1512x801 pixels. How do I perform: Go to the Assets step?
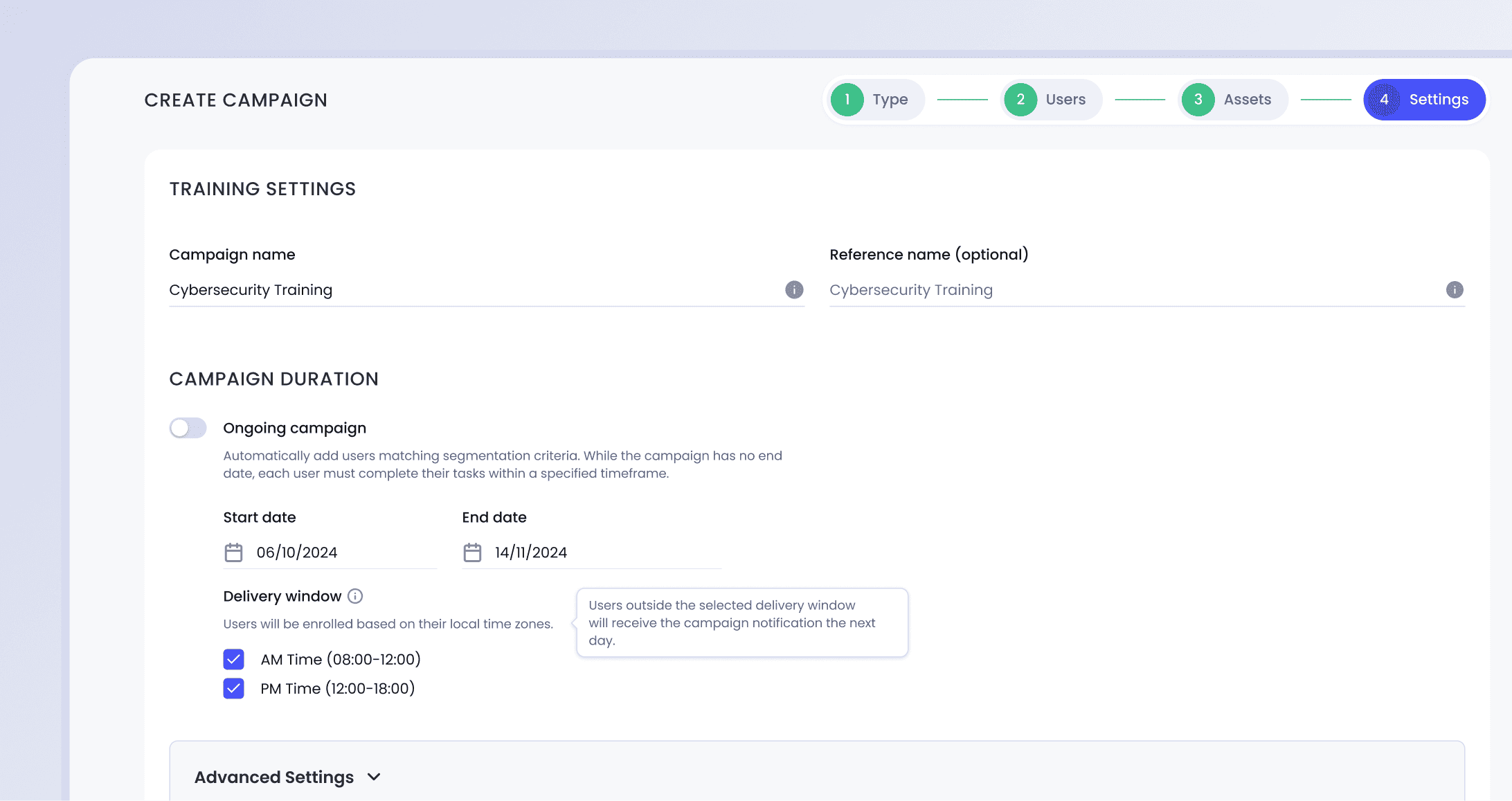coord(1232,100)
